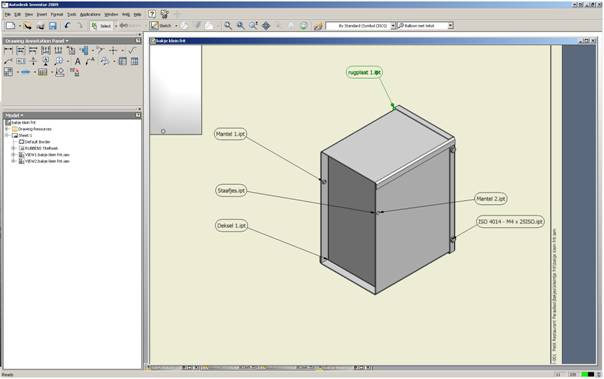Click the horizontal scrollbar below the drawing
Image resolution: width=604 pixels, height=379 pixels.
click(260, 368)
